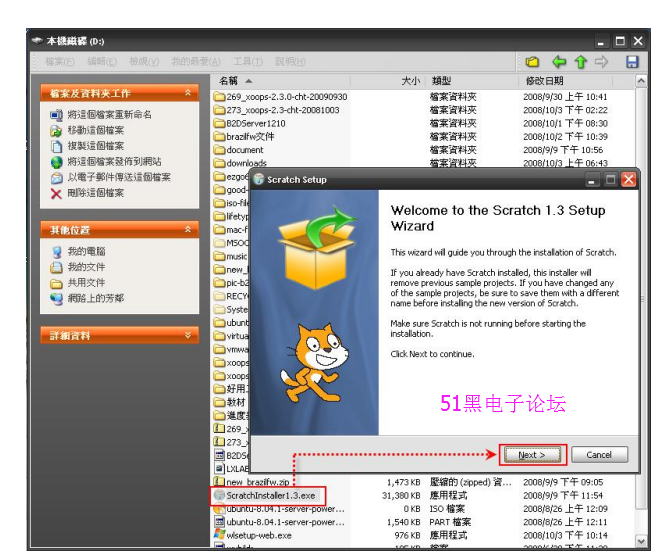Open the View menu in Explorer
Image resolution: width=661 pixels, height=559 pixels.
(x=144, y=62)
